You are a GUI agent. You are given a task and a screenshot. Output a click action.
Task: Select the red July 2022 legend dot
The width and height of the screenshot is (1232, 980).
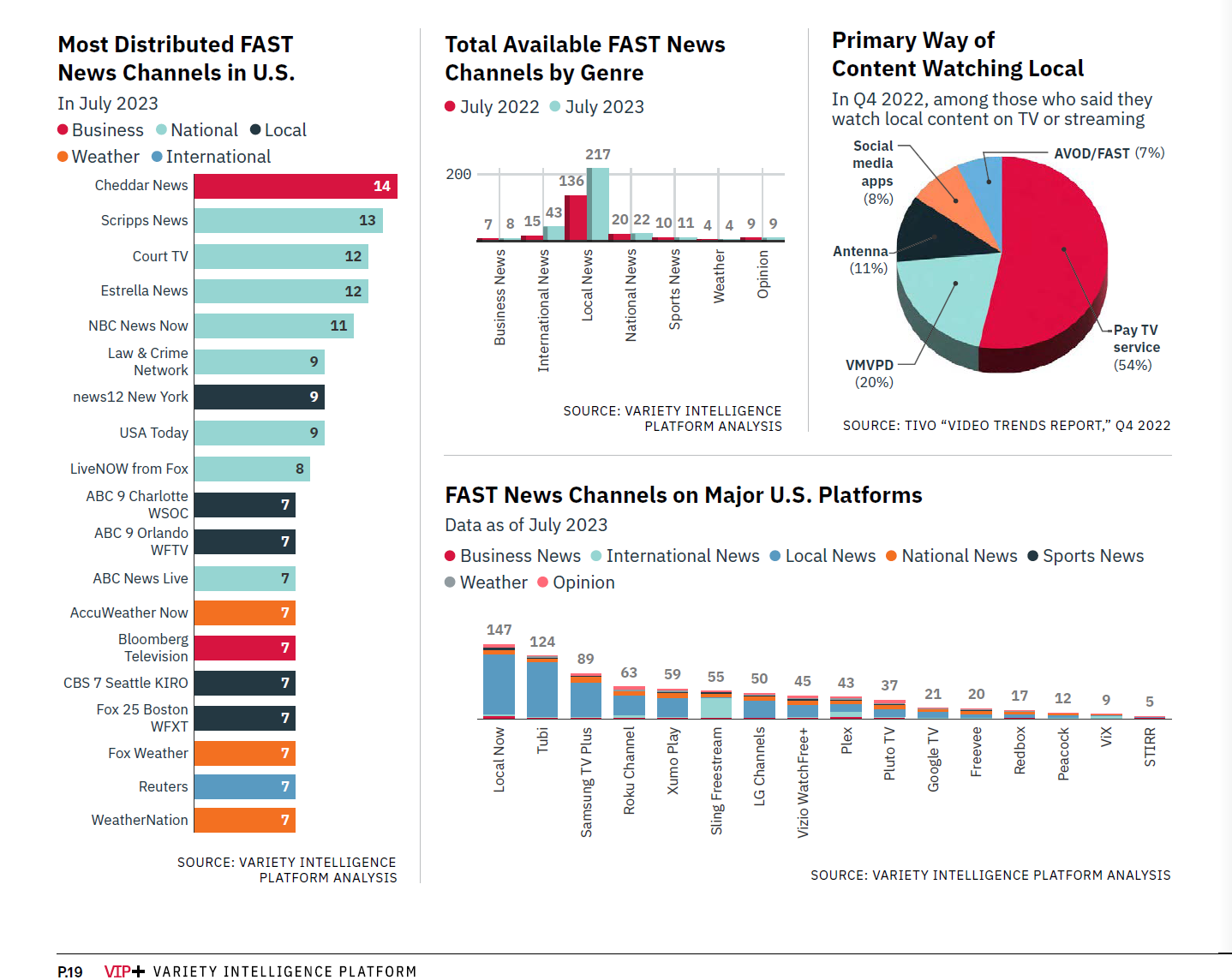[450, 106]
